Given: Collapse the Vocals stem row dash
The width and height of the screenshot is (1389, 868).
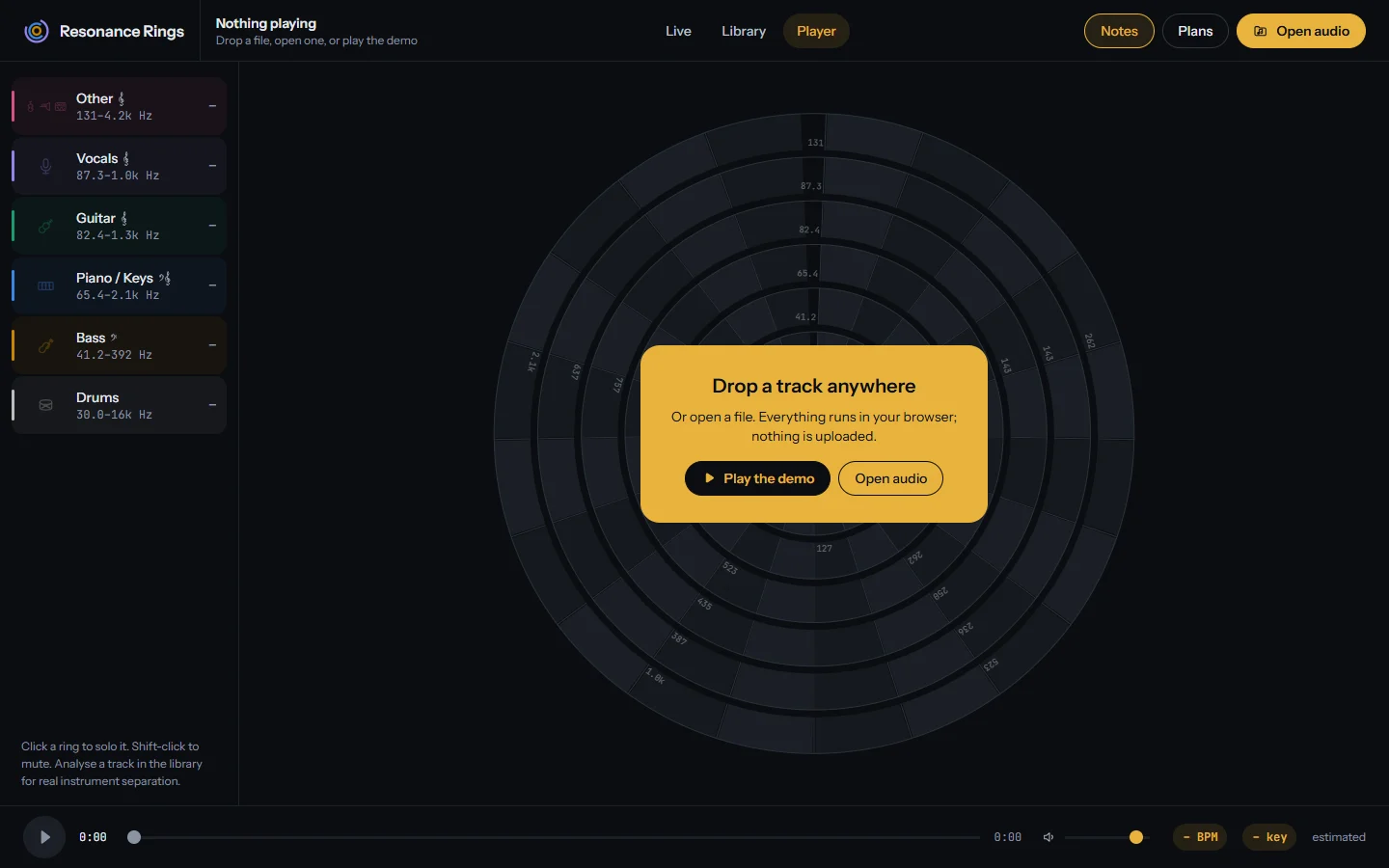Looking at the screenshot, I should click(x=212, y=166).
